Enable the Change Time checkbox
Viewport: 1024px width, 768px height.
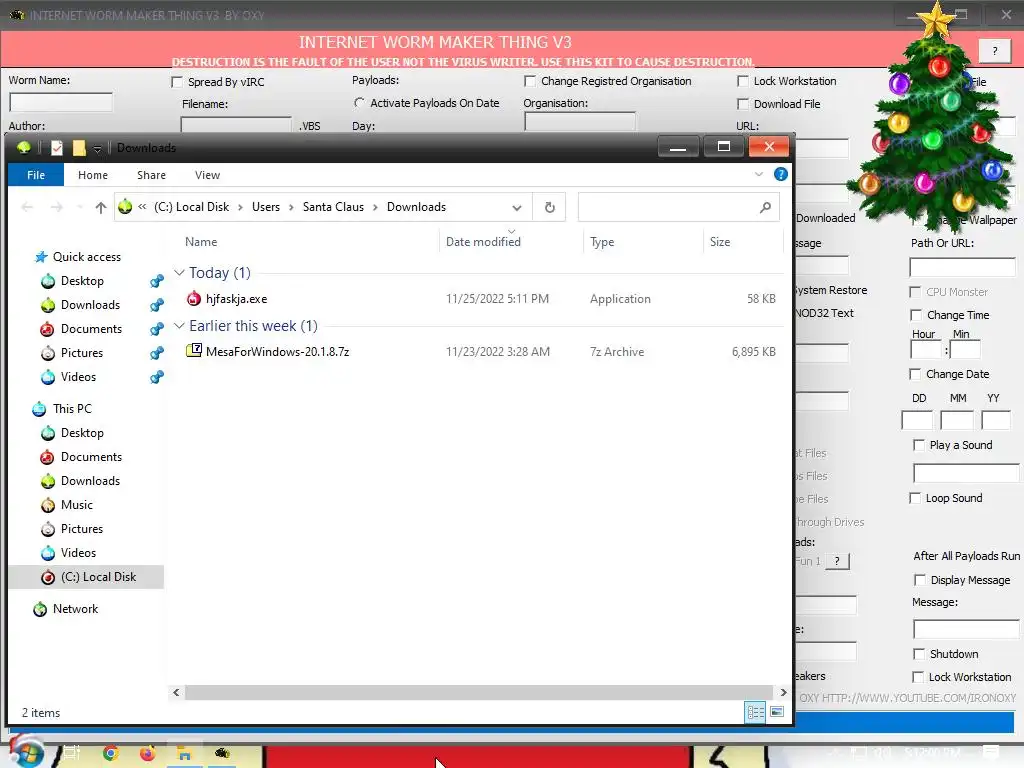coord(916,315)
